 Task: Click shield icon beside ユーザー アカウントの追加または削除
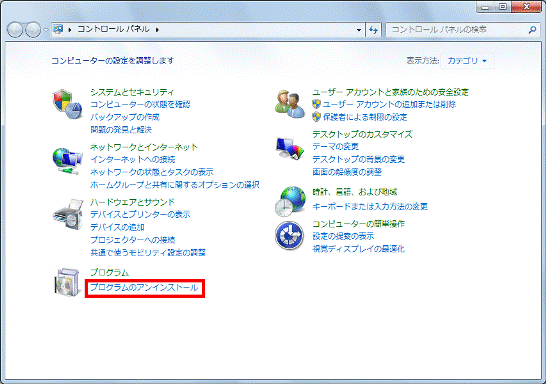click(x=316, y=104)
